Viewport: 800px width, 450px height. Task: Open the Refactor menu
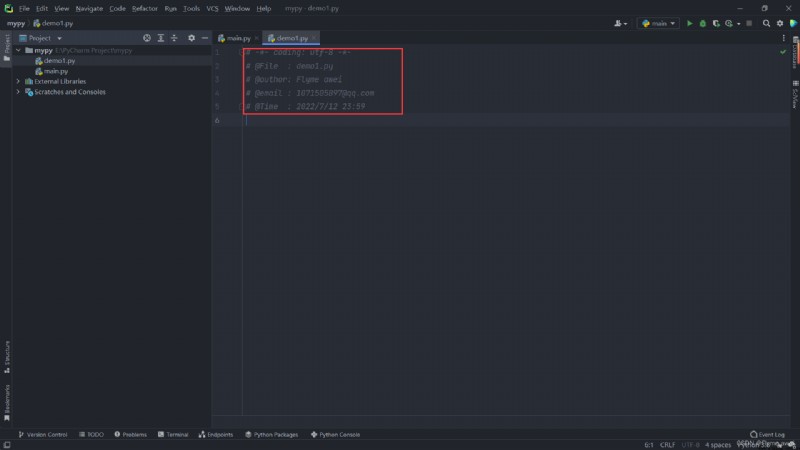click(145, 9)
